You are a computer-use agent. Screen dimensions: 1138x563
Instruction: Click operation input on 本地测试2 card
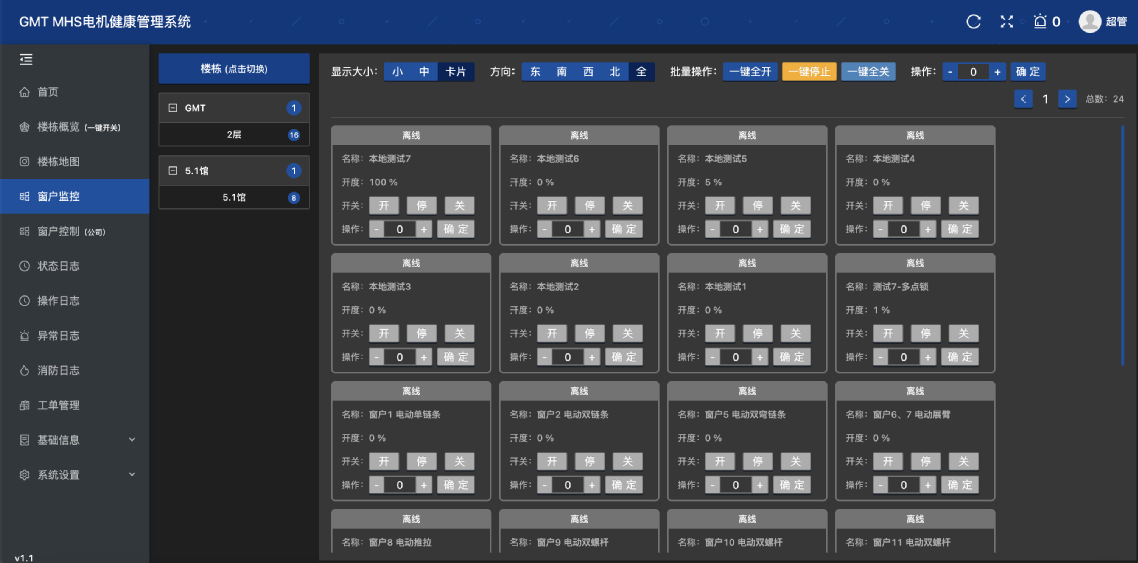point(568,357)
